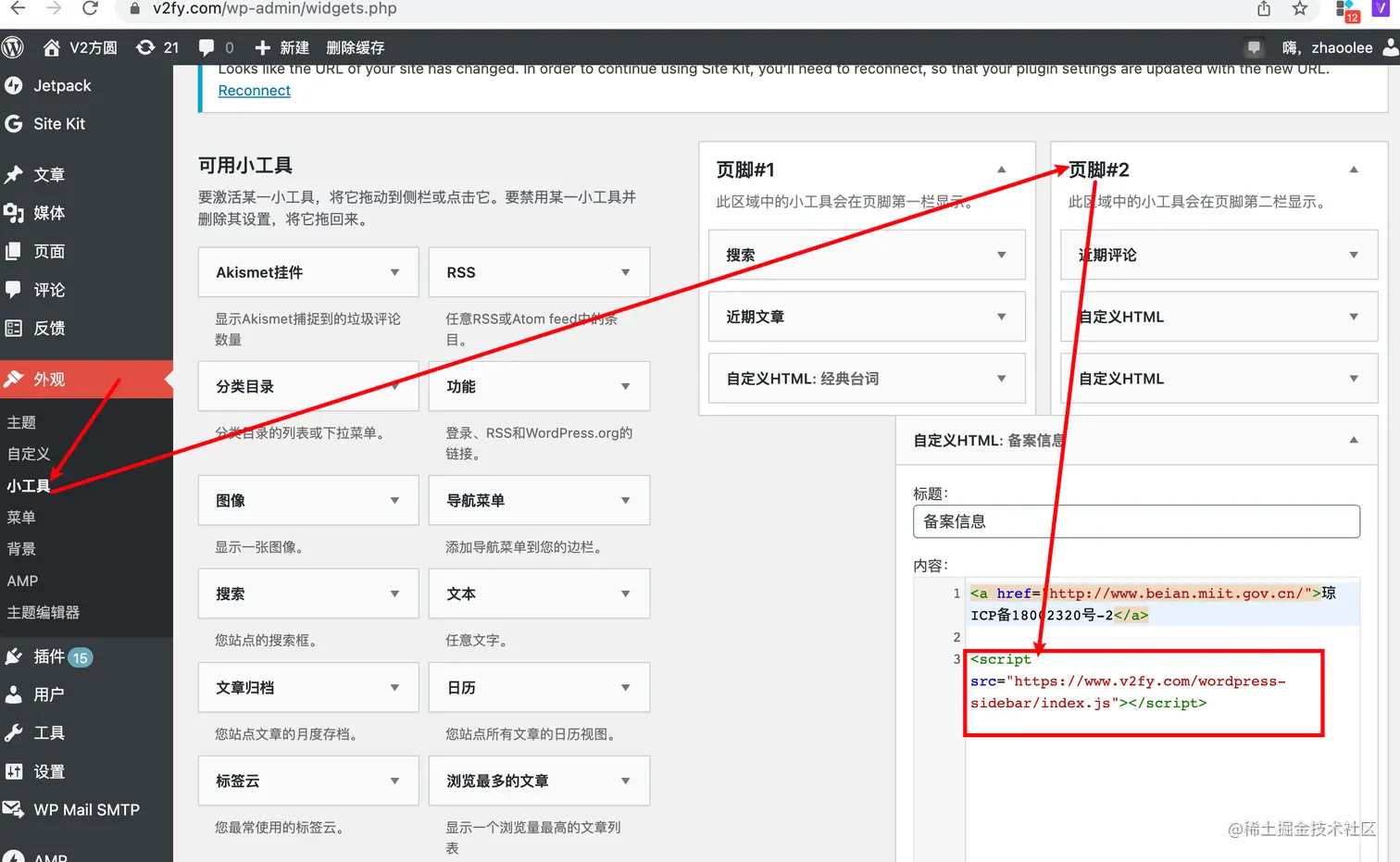Image resolution: width=1400 pixels, height=862 pixels.
Task: Select 主题编辑器 submenu item
Action: 44,613
